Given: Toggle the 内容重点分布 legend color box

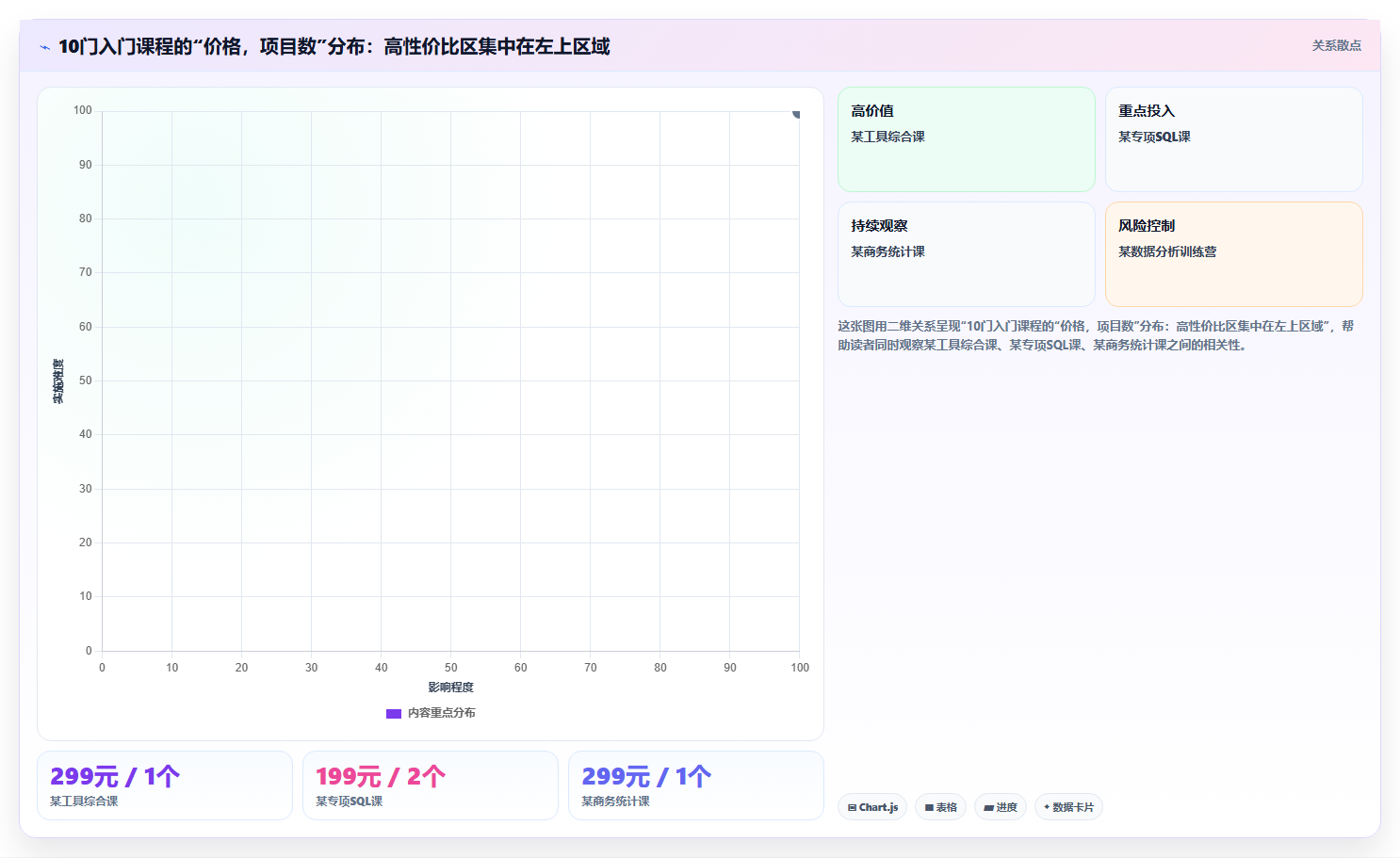Looking at the screenshot, I should click(394, 713).
